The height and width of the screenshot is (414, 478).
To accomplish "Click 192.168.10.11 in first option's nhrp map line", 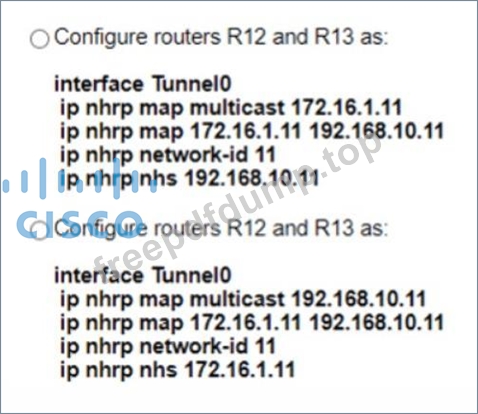I will click(x=377, y=131).
